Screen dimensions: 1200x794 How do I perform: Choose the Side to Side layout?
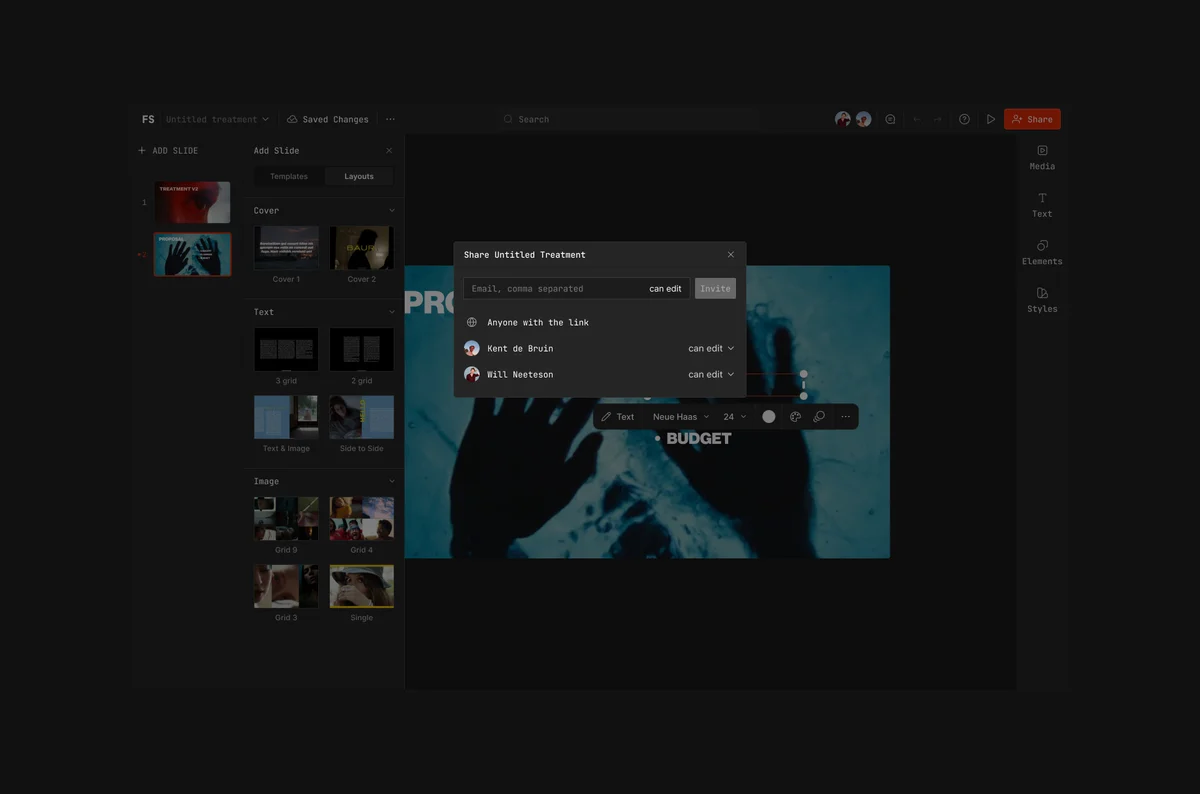pos(361,417)
